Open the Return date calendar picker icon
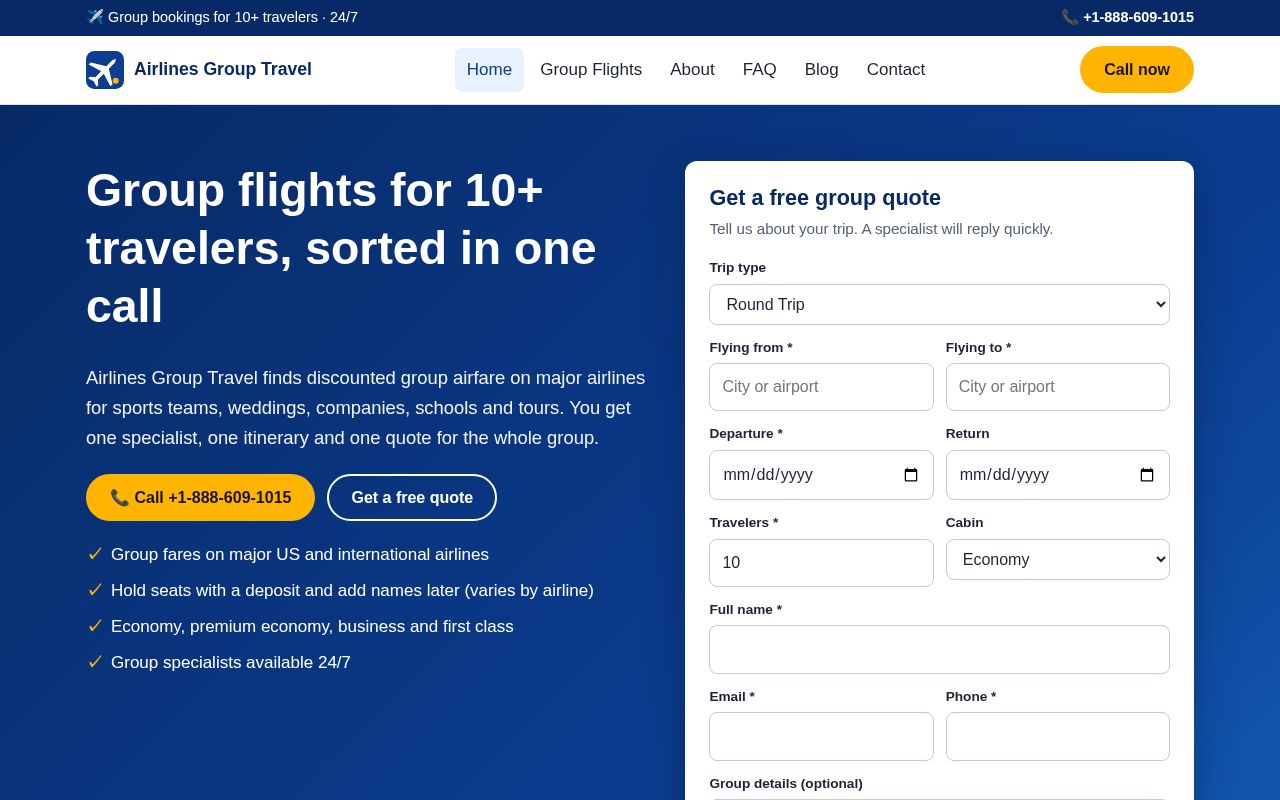Viewport: 1280px width, 800px height. point(1147,475)
